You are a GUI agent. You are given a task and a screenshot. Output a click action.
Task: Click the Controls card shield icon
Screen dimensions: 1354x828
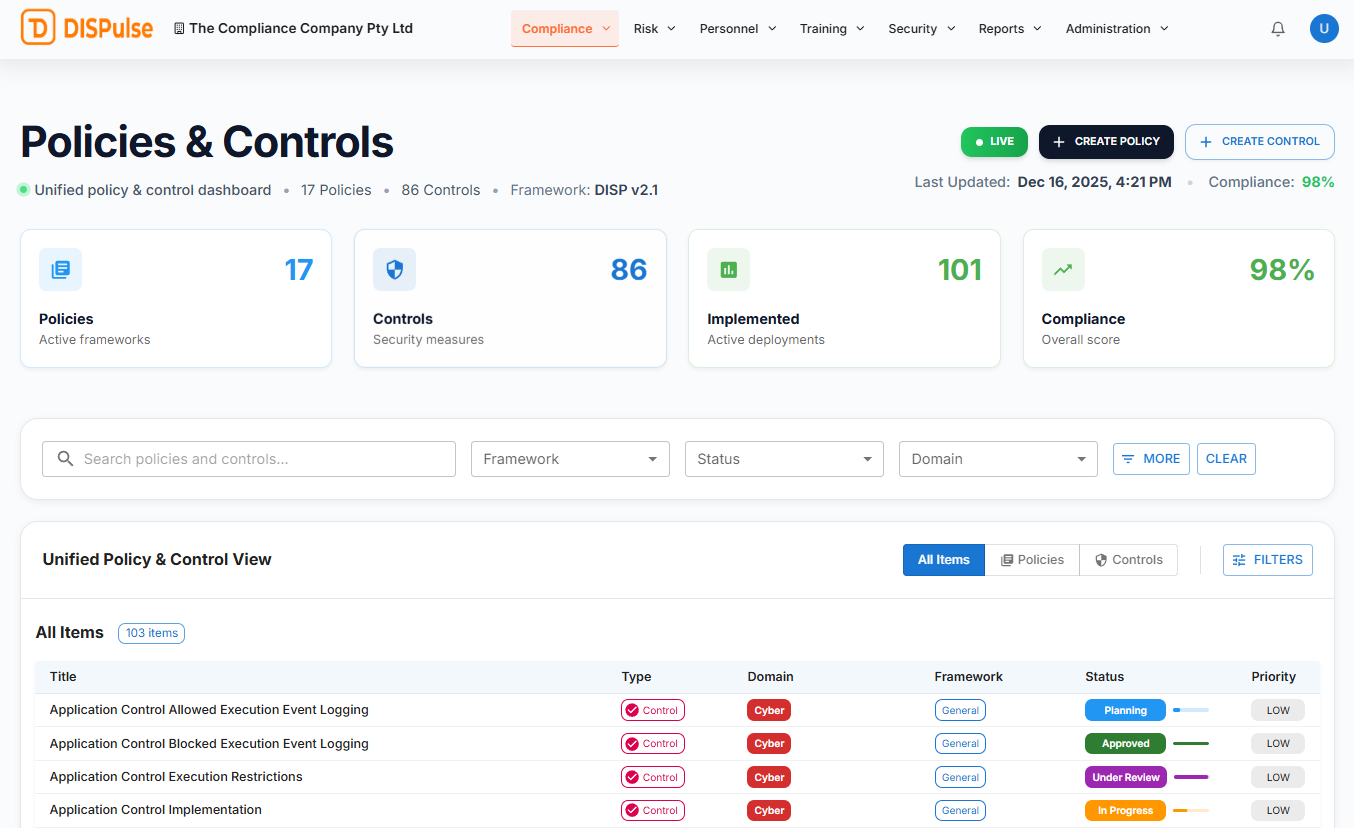395,270
